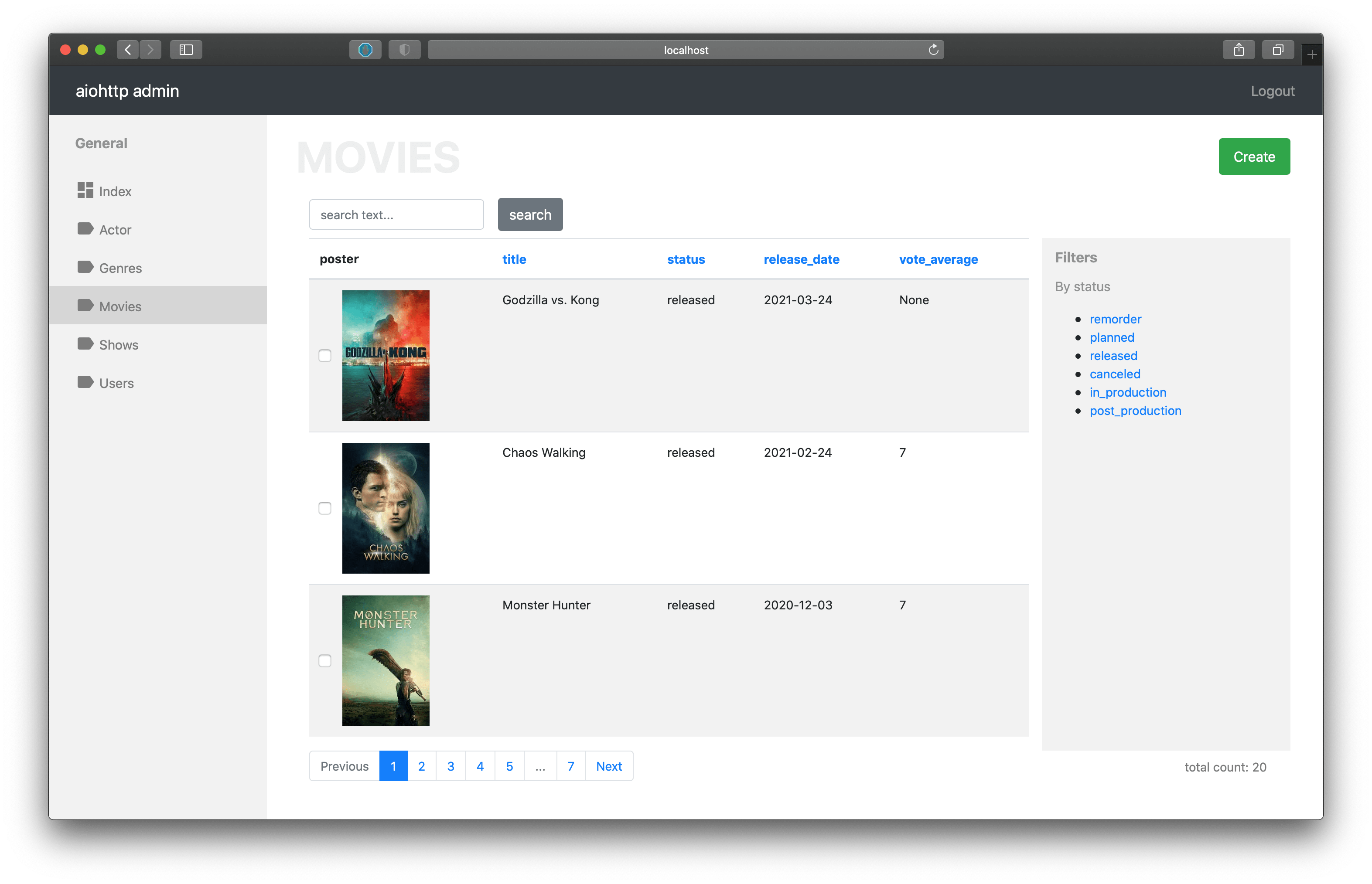The height and width of the screenshot is (884, 1372).
Task: Click the browser reload page icon
Action: tap(933, 50)
